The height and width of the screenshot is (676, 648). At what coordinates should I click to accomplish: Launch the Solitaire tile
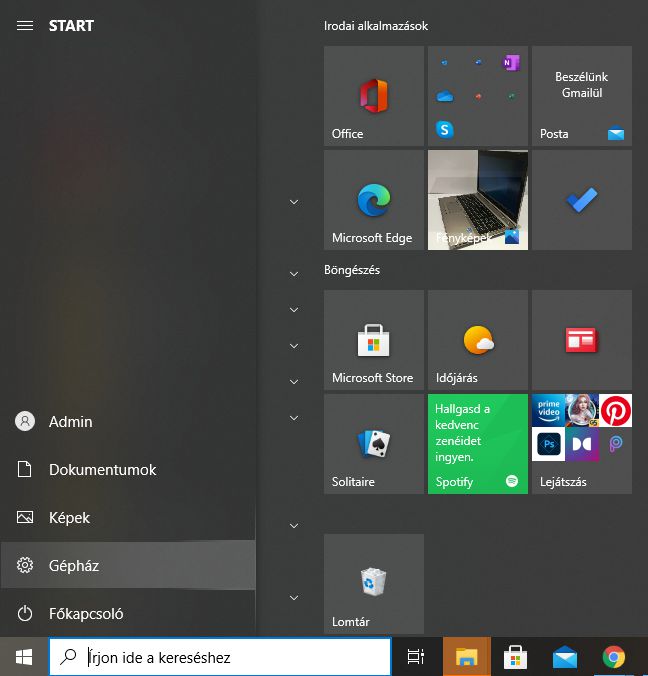click(374, 444)
